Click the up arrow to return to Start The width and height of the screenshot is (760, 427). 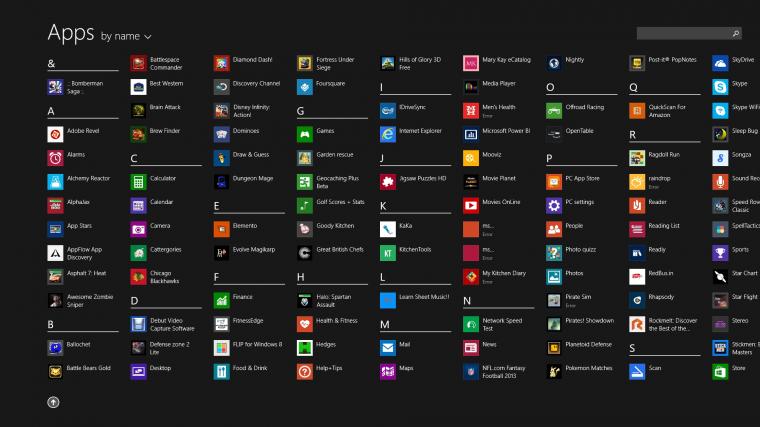click(53, 402)
